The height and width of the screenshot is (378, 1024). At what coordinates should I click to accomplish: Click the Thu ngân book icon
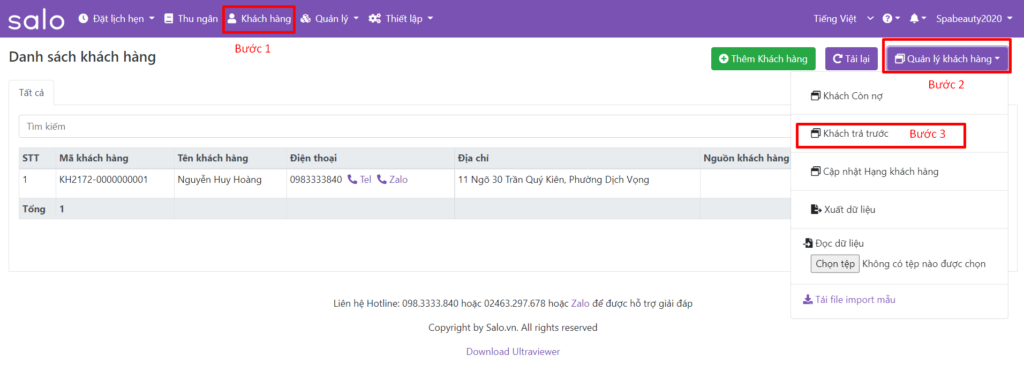pos(168,19)
